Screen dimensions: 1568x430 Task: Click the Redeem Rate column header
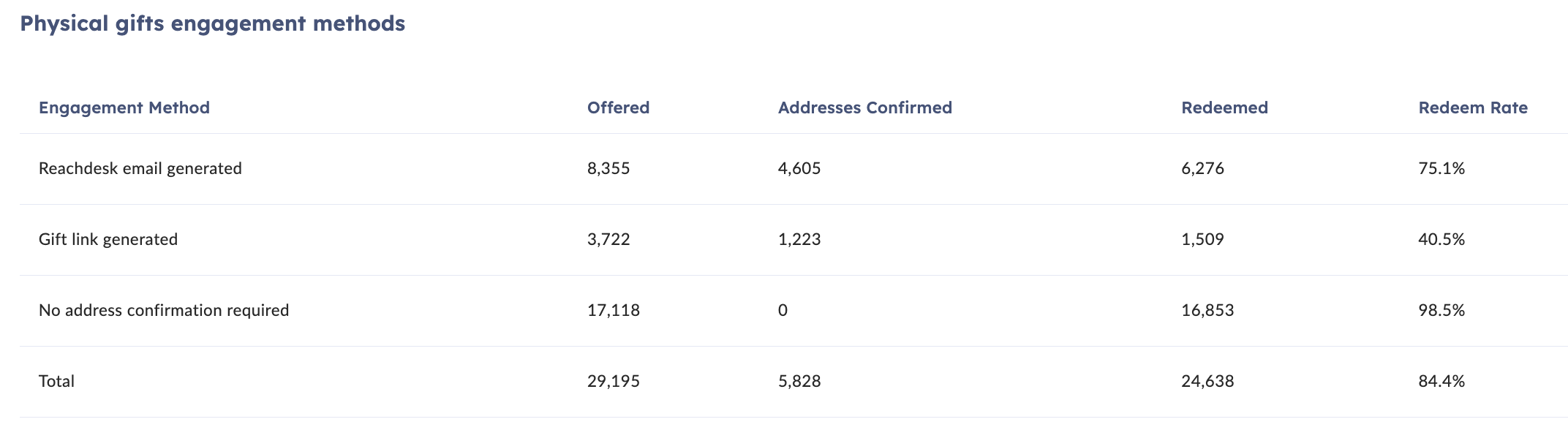pos(1473,107)
